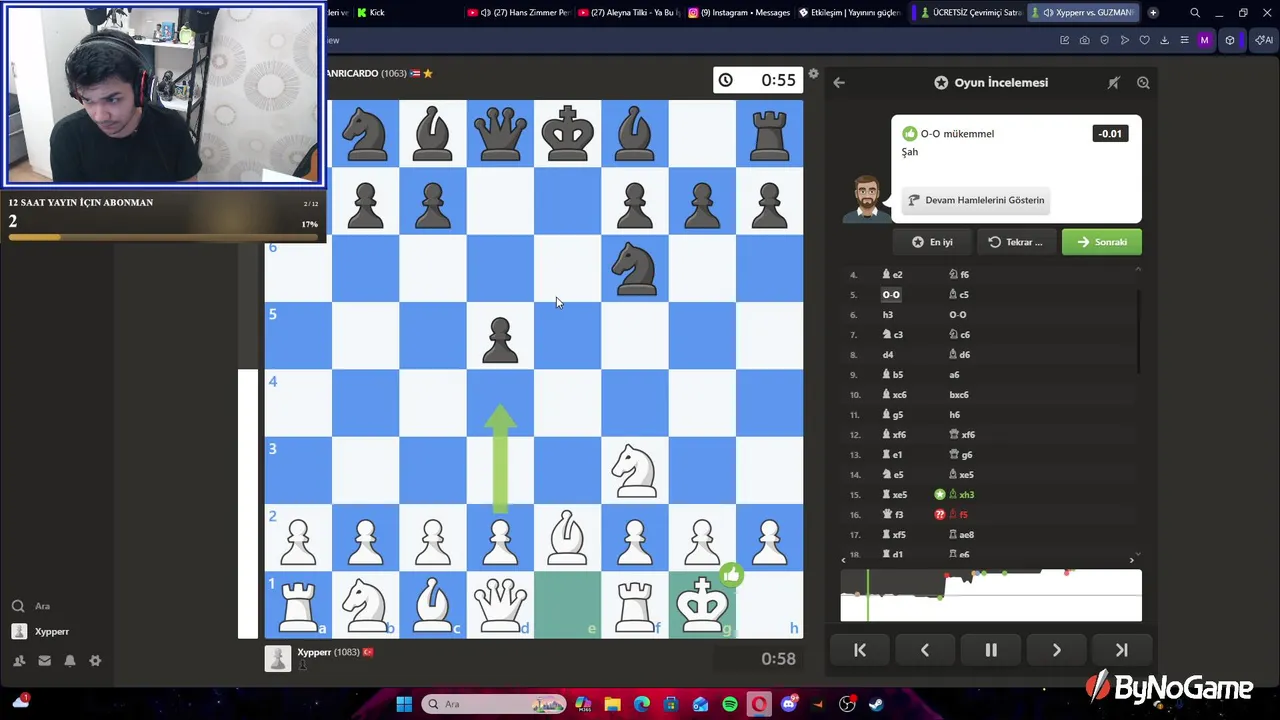This screenshot has width=1280, height=720.
Task: Open messages envelope icon in sidebar
Action: tap(44, 661)
